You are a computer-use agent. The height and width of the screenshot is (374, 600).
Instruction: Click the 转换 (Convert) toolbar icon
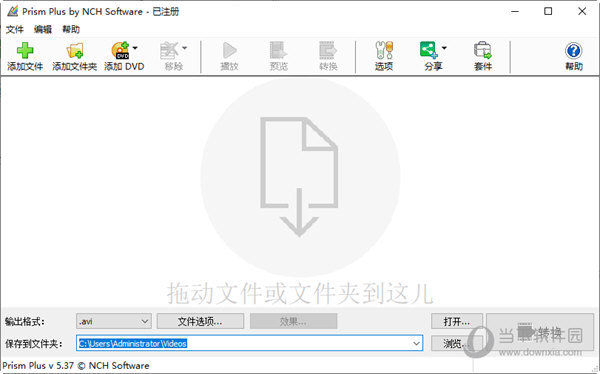328,50
